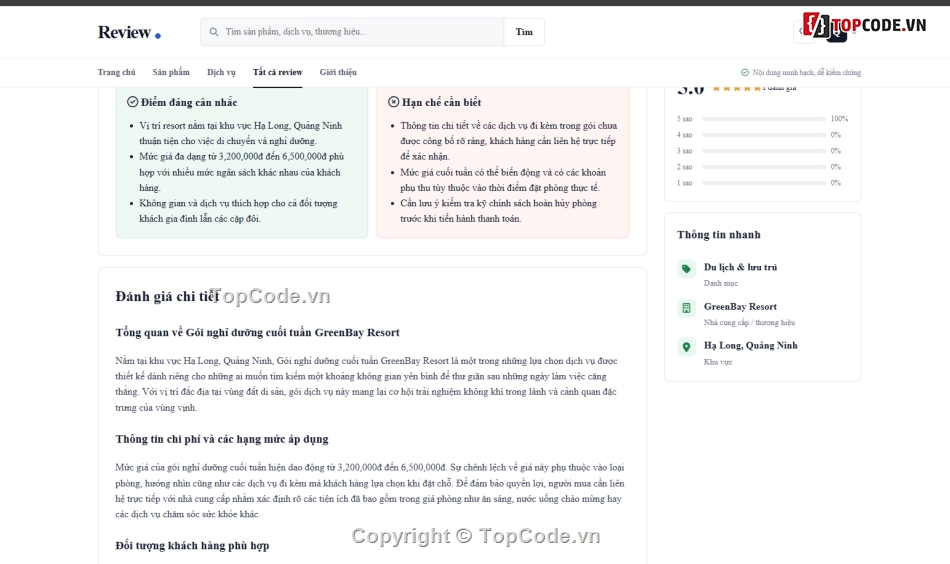
Task: Click the x-circle icon beside Hạn chế cần biết
Action: click(x=393, y=102)
